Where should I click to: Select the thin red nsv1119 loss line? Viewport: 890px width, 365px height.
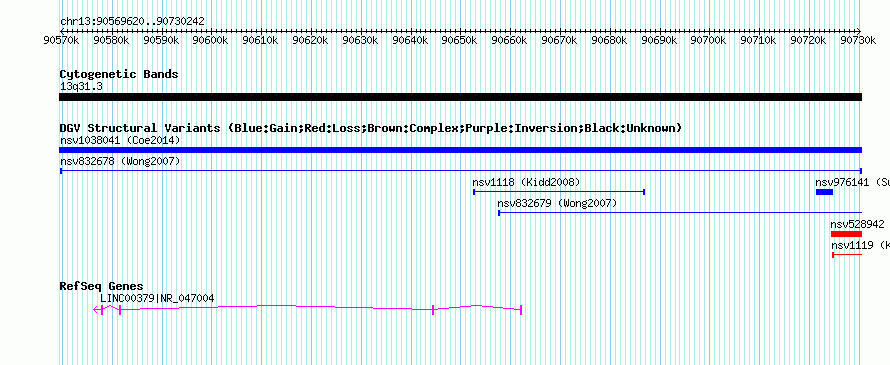847,255
